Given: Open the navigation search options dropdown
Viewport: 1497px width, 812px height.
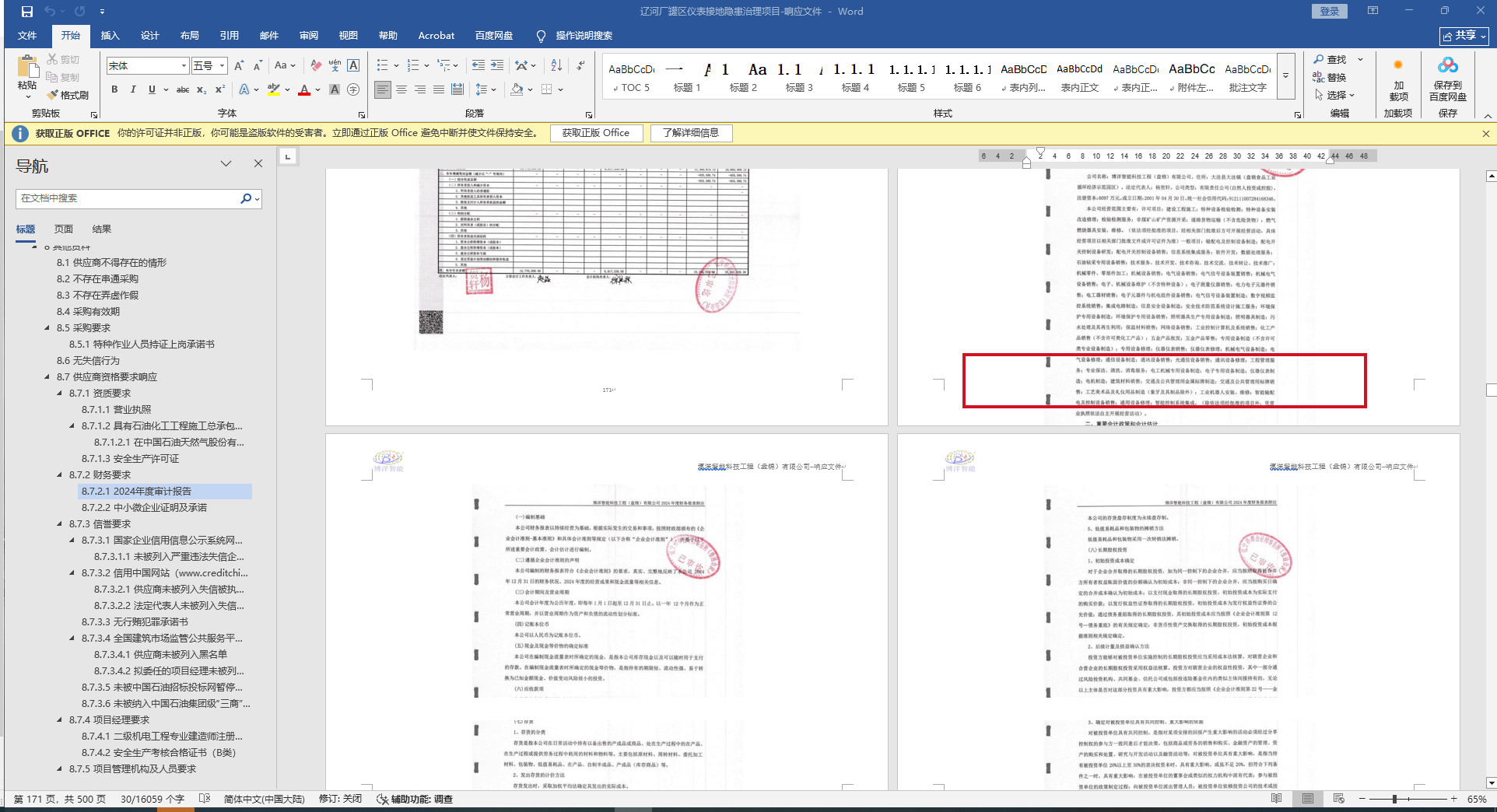Looking at the screenshot, I should (x=257, y=199).
